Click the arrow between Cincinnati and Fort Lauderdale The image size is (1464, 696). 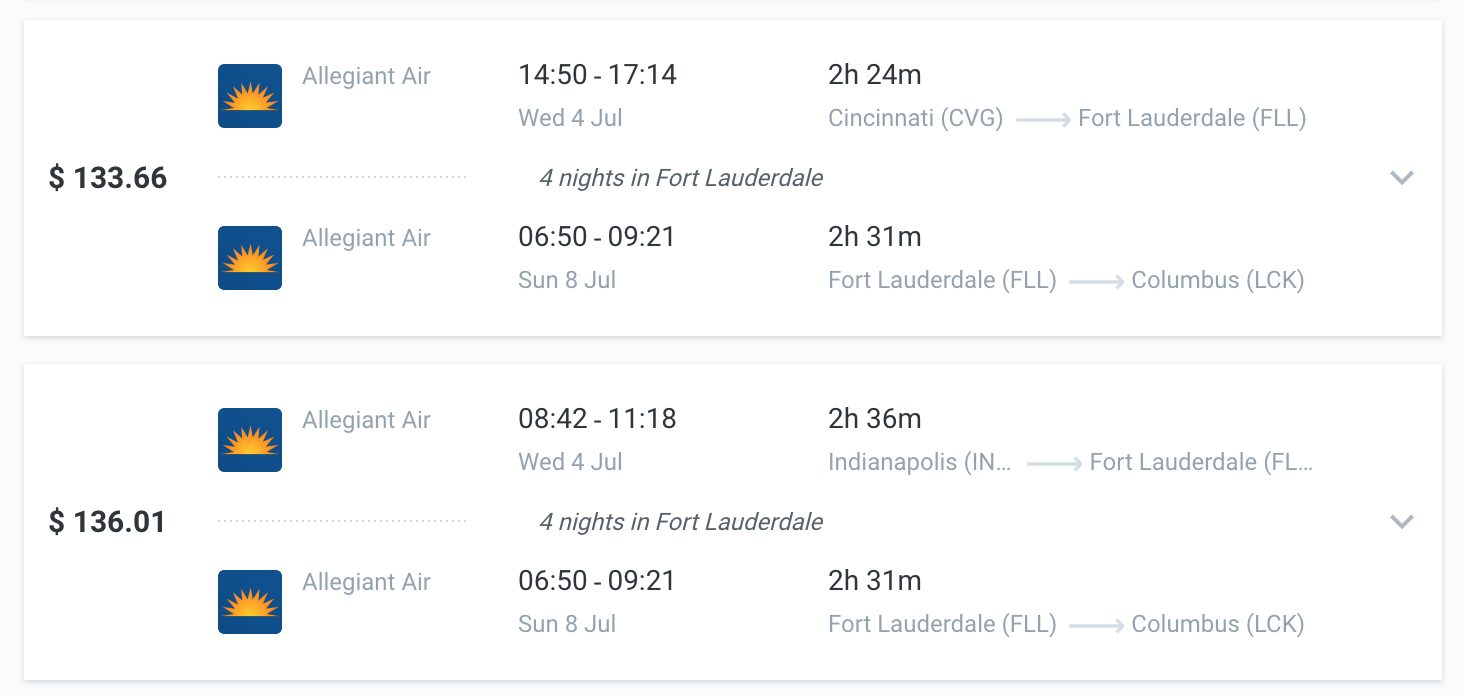click(1043, 119)
